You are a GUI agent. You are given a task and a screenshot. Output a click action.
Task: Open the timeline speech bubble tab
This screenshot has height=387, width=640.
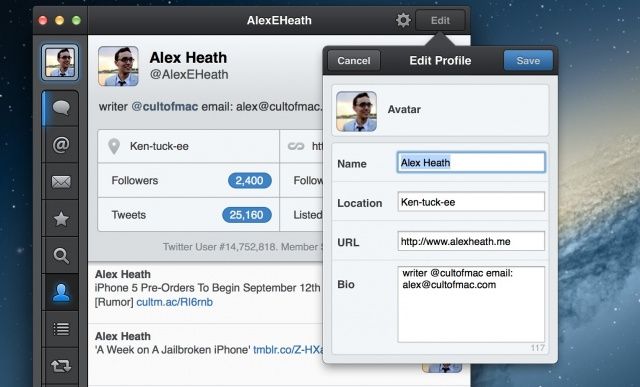(x=61, y=108)
